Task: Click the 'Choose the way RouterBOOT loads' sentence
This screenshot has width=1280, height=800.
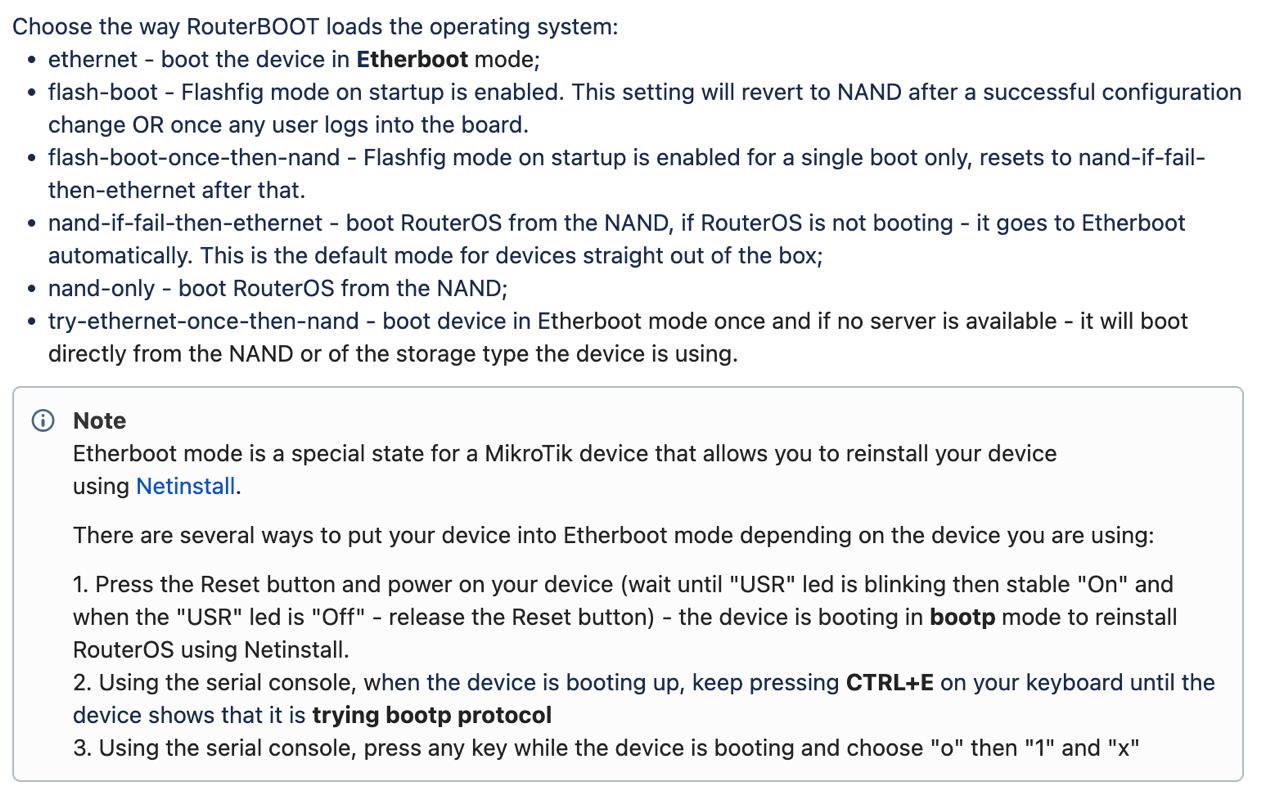Action: pyautogui.click(x=315, y=26)
